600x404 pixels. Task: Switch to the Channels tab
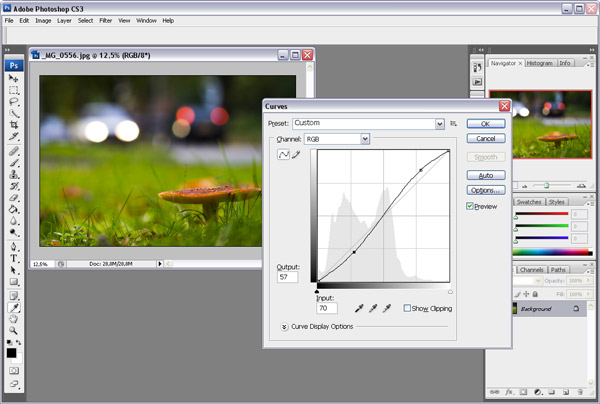[532, 270]
